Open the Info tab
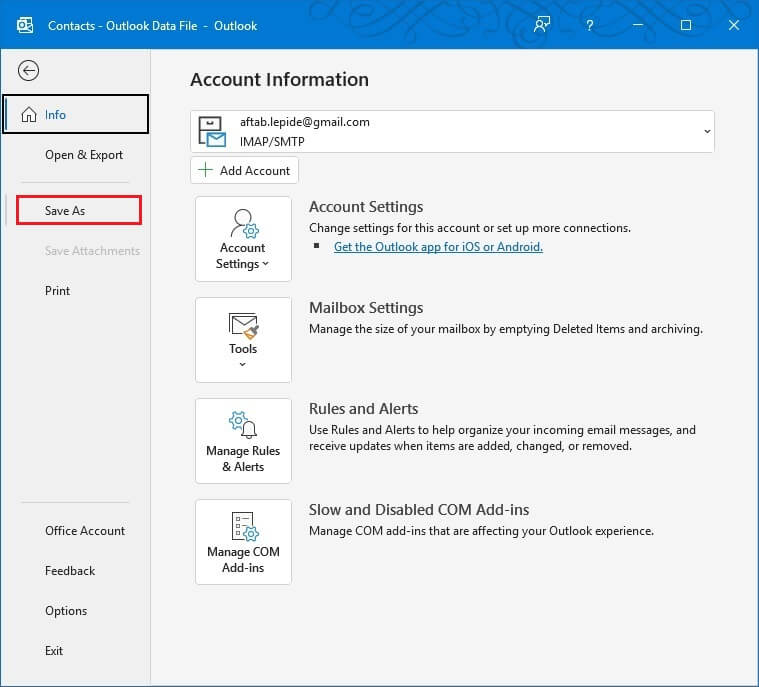The width and height of the screenshot is (759, 687). [76, 114]
